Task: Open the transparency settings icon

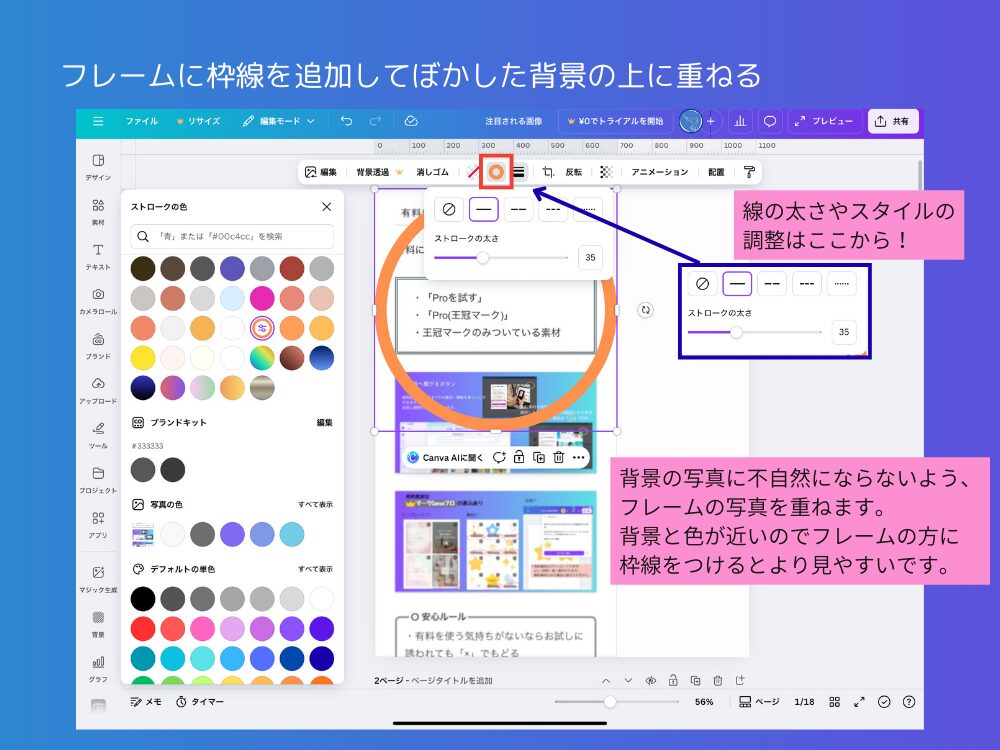Action: (x=604, y=171)
